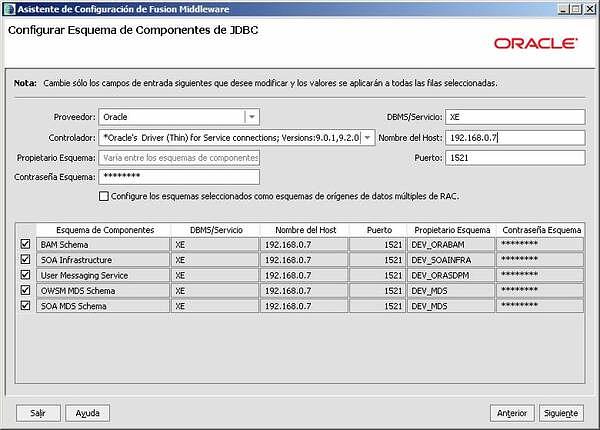Uncheck the BAM Schema checkbox
The height and width of the screenshot is (430, 600).
click(x=25, y=244)
